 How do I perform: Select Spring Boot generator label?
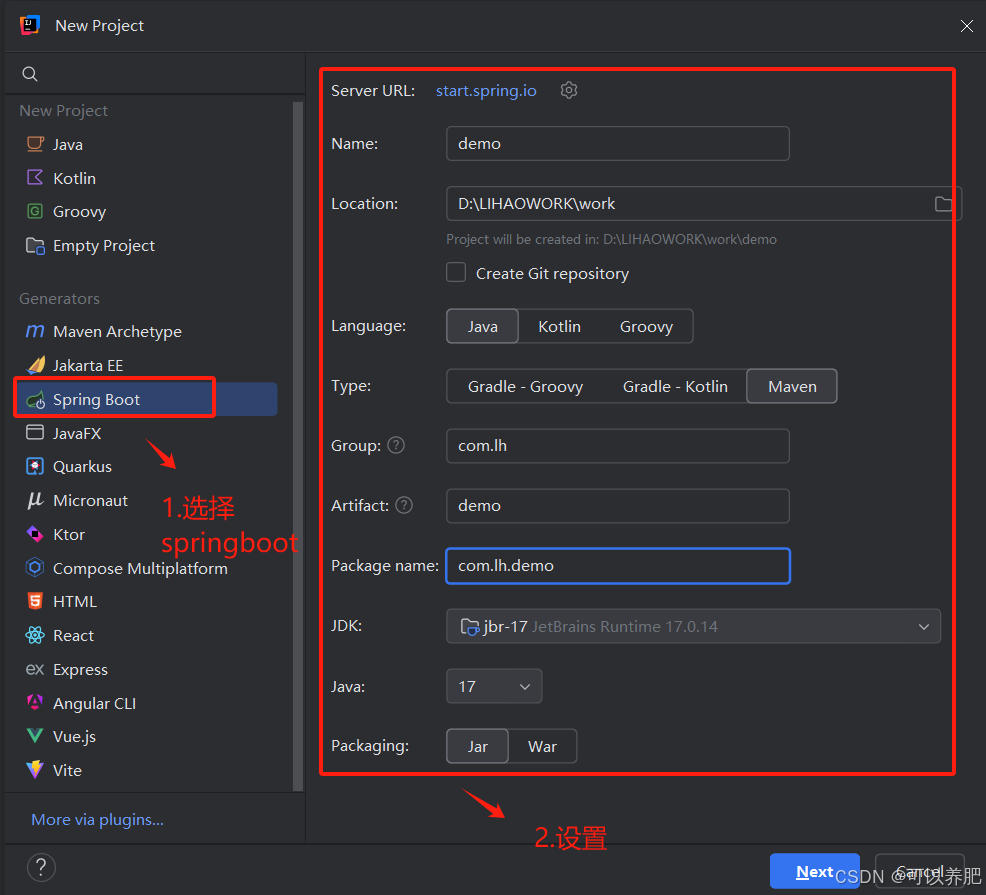(x=96, y=399)
